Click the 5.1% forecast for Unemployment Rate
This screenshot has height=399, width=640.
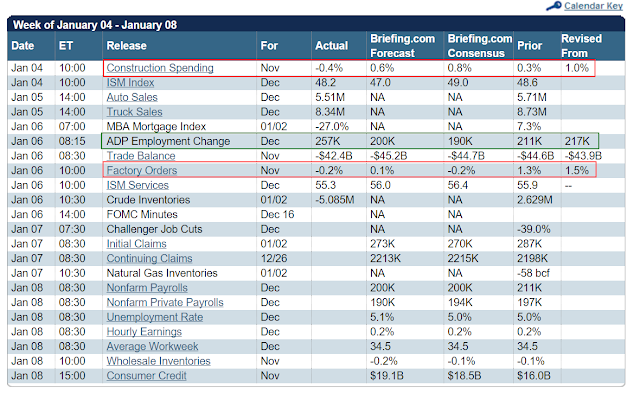click(382, 317)
